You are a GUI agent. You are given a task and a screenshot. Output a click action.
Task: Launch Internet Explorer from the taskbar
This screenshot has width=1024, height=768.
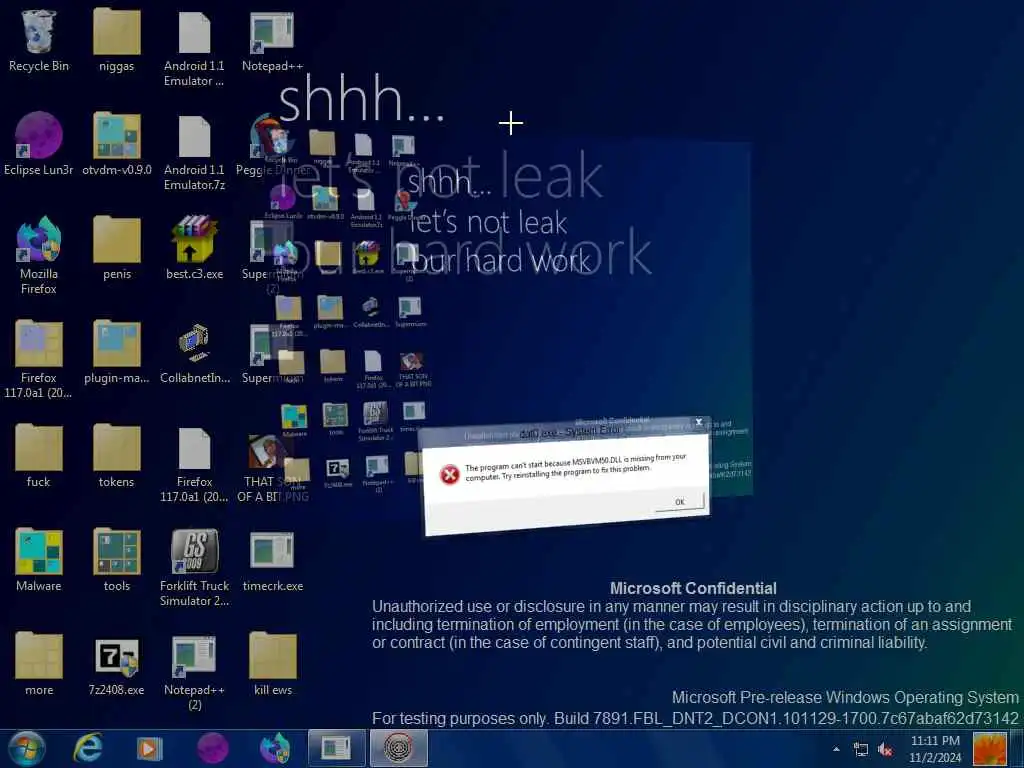pos(88,748)
